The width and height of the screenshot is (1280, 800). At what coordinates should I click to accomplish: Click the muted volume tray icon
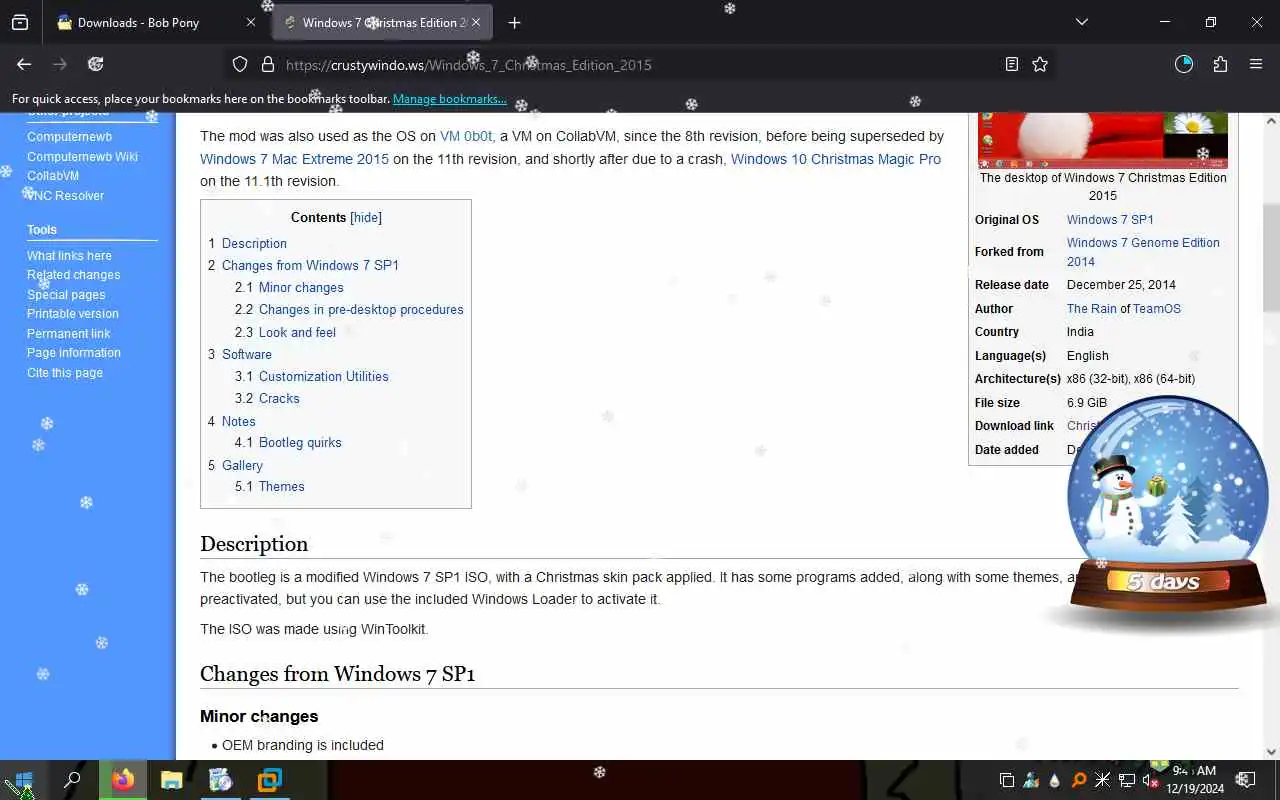point(1150,781)
